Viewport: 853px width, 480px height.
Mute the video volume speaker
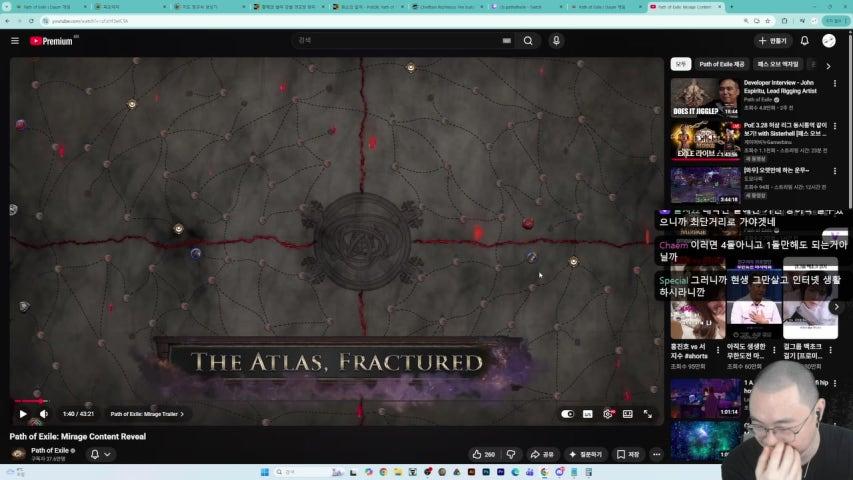click(x=44, y=414)
